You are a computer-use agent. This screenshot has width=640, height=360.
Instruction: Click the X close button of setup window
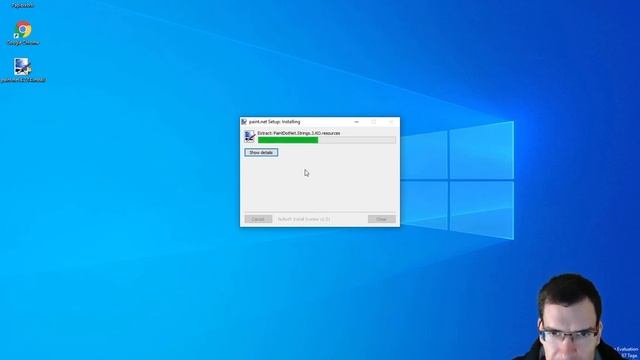click(x=391, y=122)
